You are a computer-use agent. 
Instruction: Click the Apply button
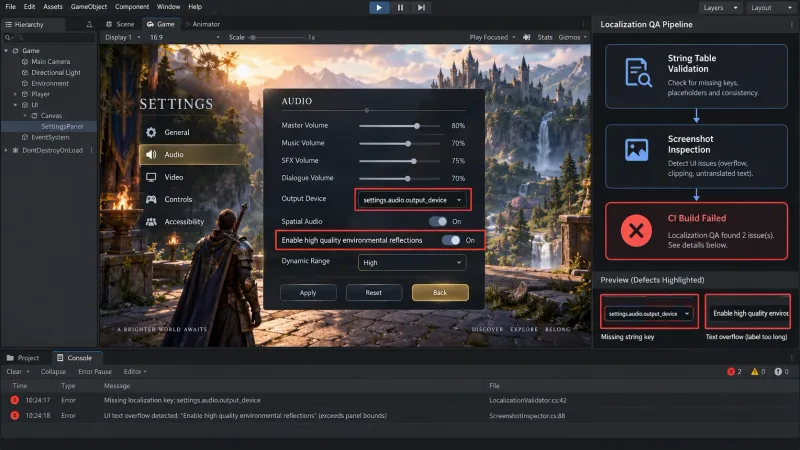click(308, 293)
